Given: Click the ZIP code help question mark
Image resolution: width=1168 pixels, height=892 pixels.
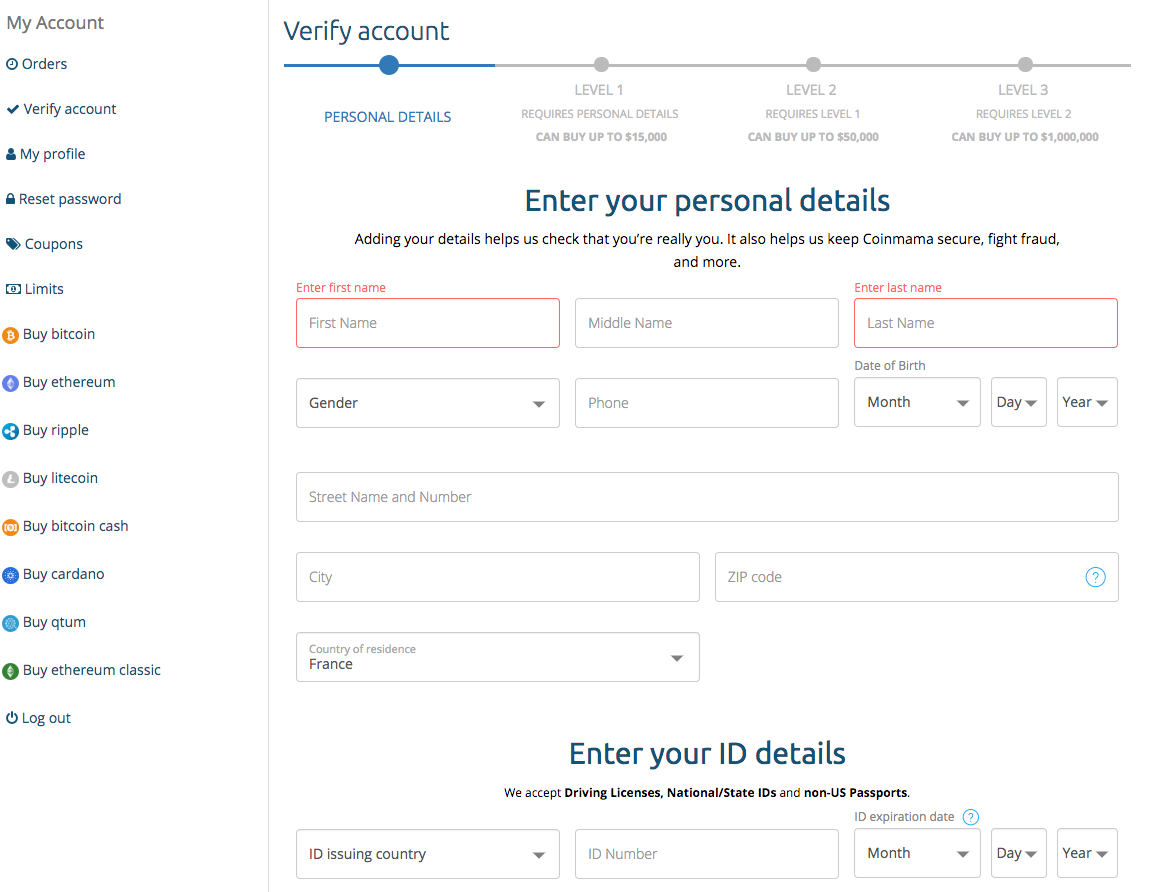Looking at the screenshot, I should 1095,577.
